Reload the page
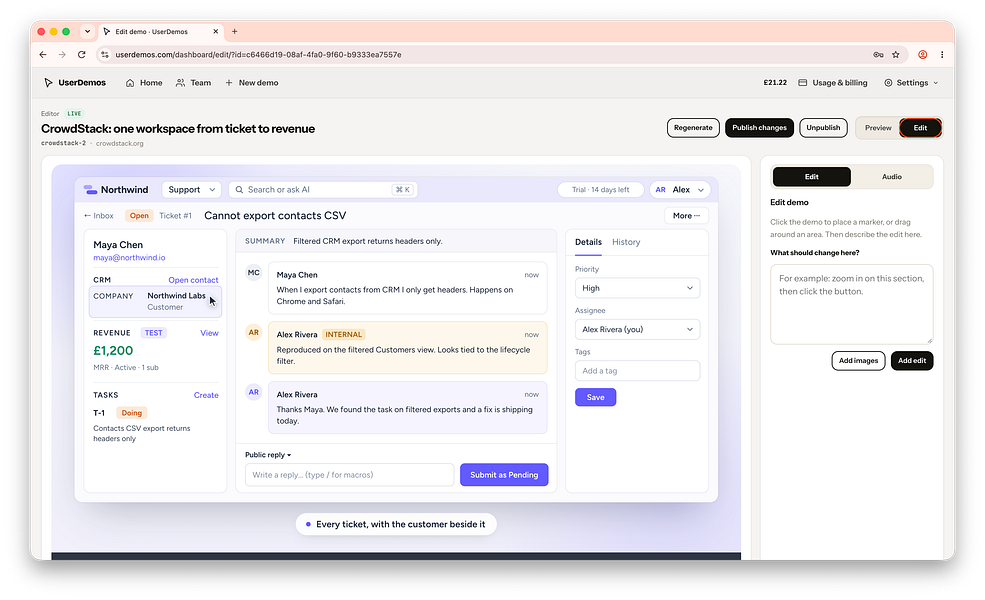This screenshot has width=985, height=600. (82, 55)
